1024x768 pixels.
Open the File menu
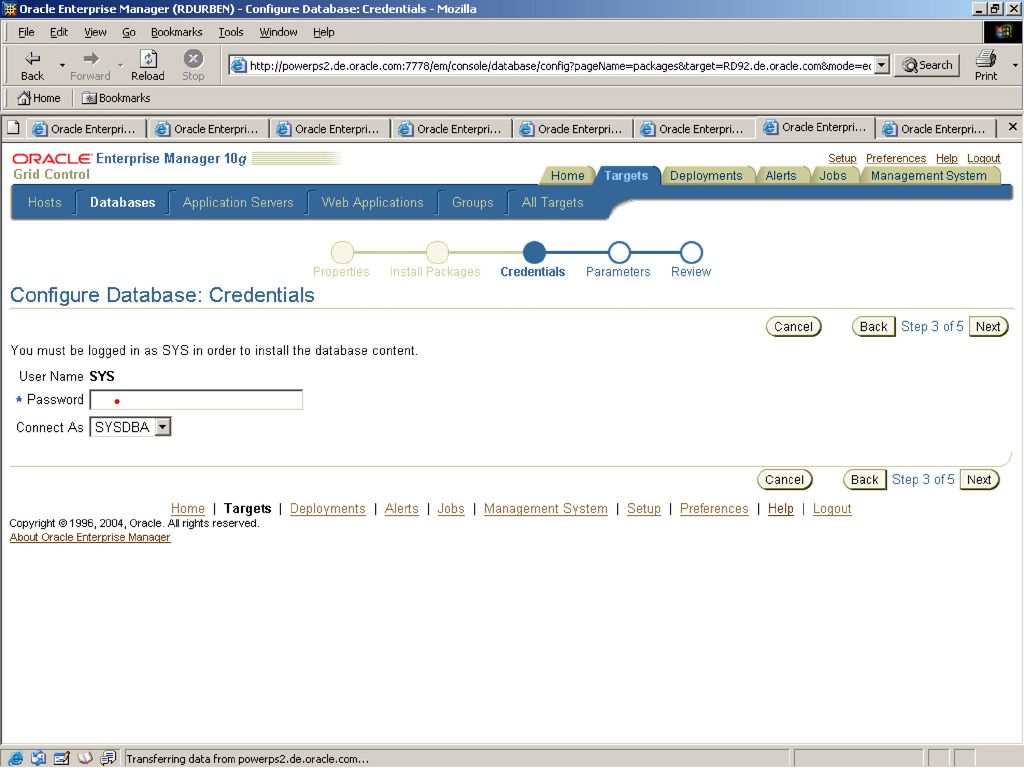point(26,32)
